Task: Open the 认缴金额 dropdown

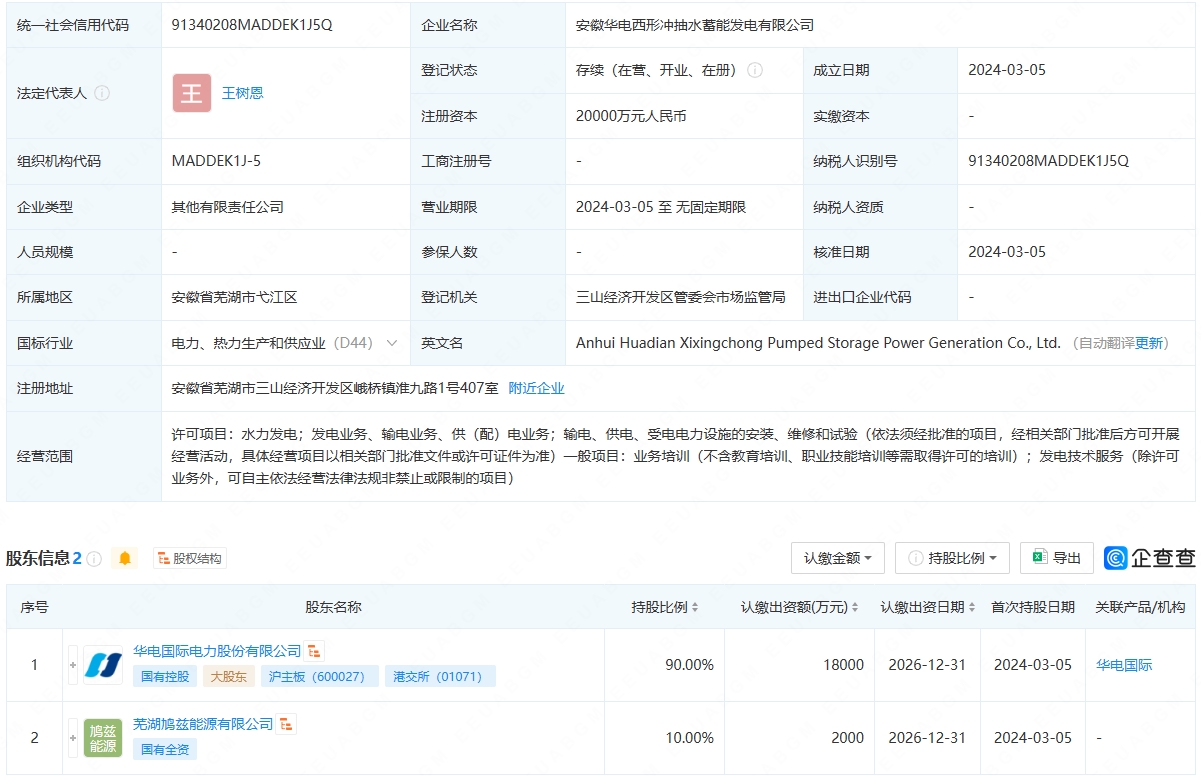Action: pos(837,558)
